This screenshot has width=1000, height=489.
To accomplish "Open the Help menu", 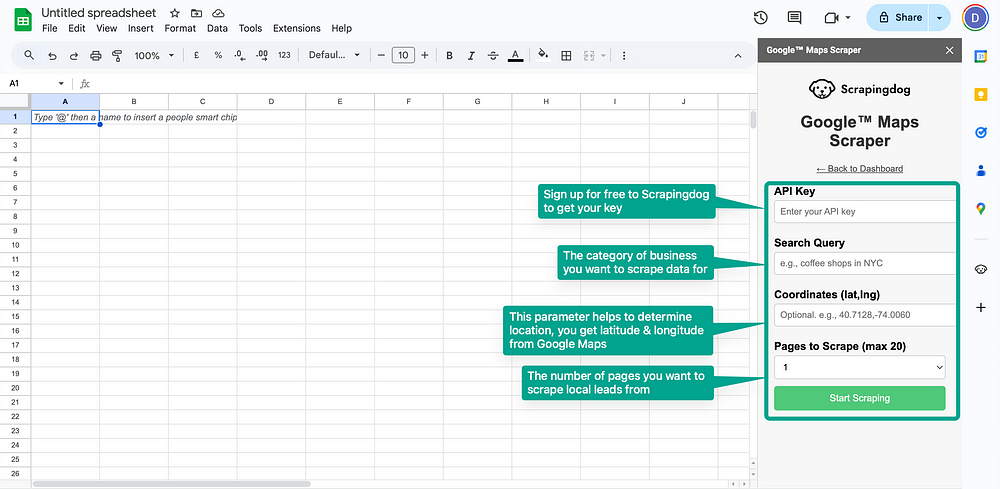I will coord(341,28).
